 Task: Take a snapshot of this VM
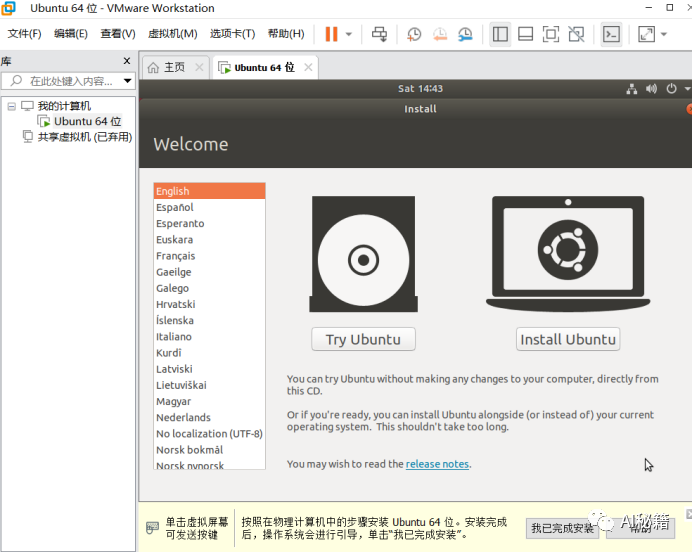pos(414,34)
